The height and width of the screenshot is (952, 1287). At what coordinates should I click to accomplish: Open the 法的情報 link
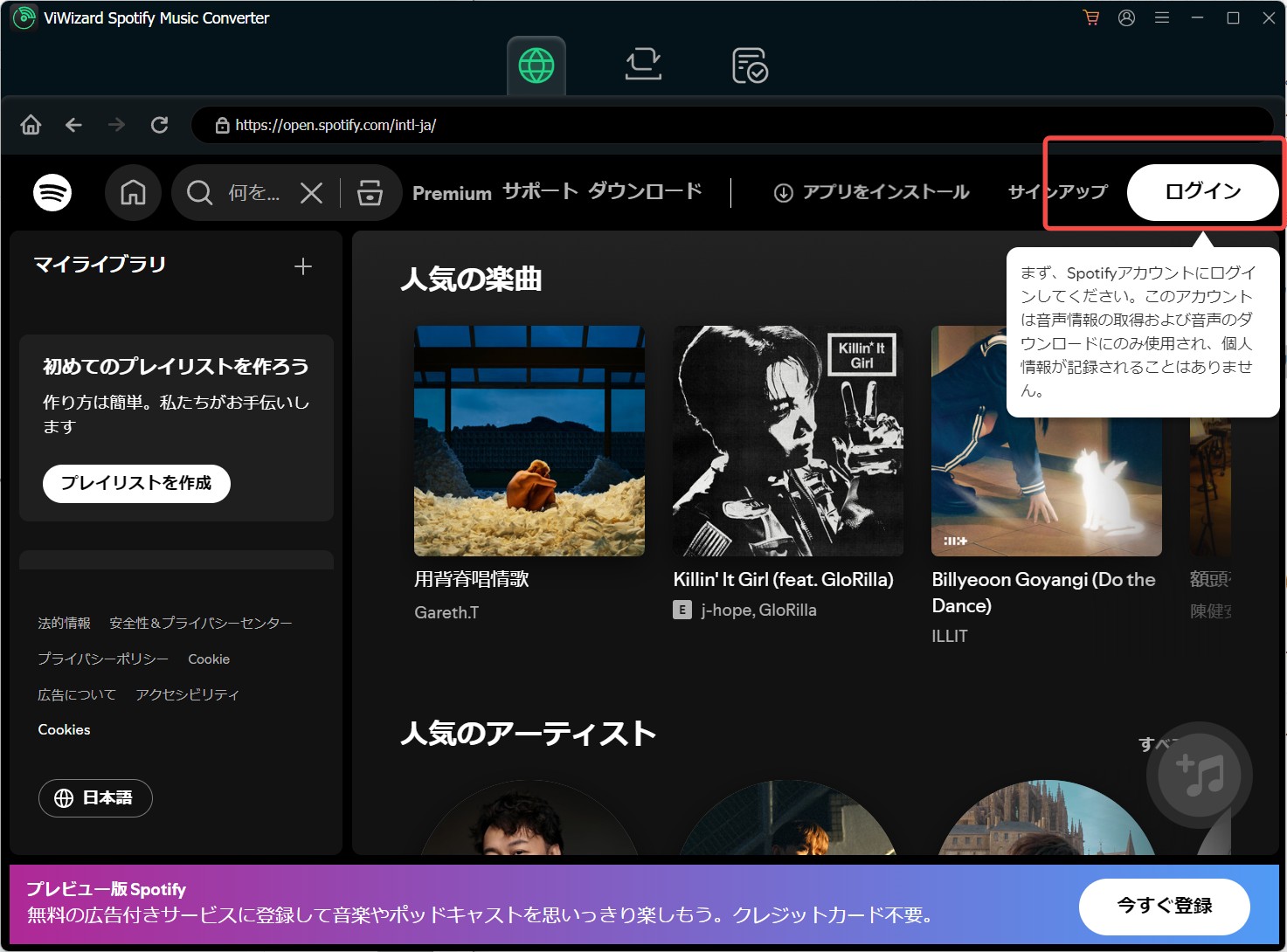pyautogui.click(x=64, y=623)
